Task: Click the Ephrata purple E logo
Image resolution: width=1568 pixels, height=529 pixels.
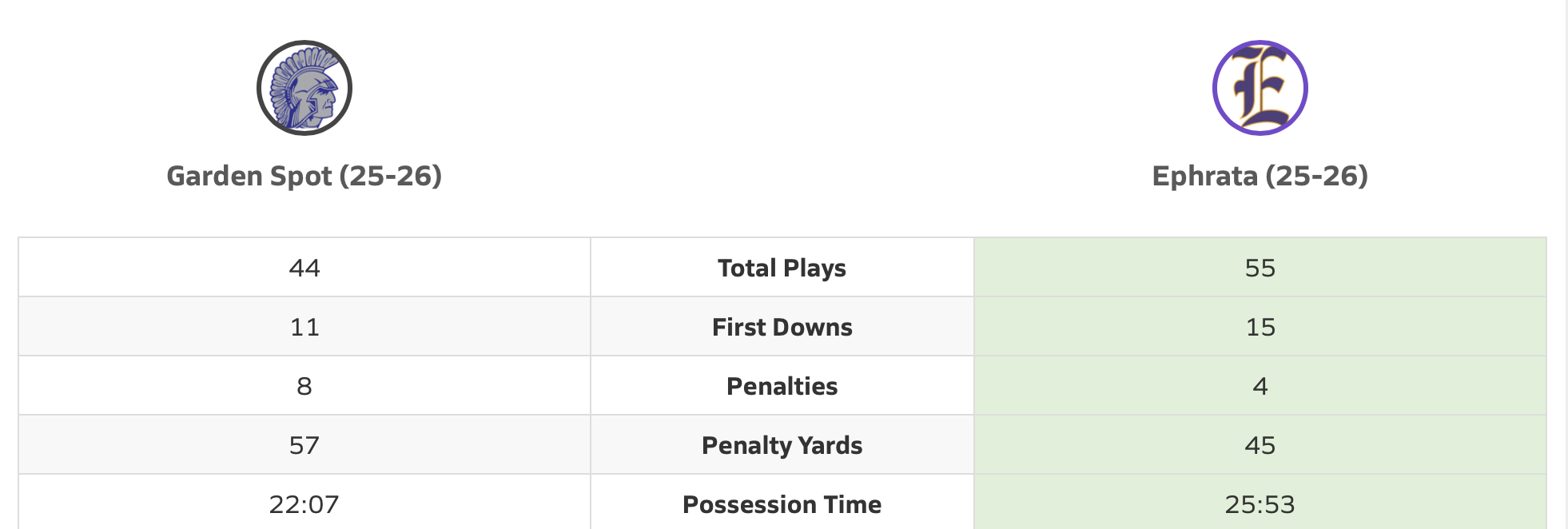Action: [1260, 88]
